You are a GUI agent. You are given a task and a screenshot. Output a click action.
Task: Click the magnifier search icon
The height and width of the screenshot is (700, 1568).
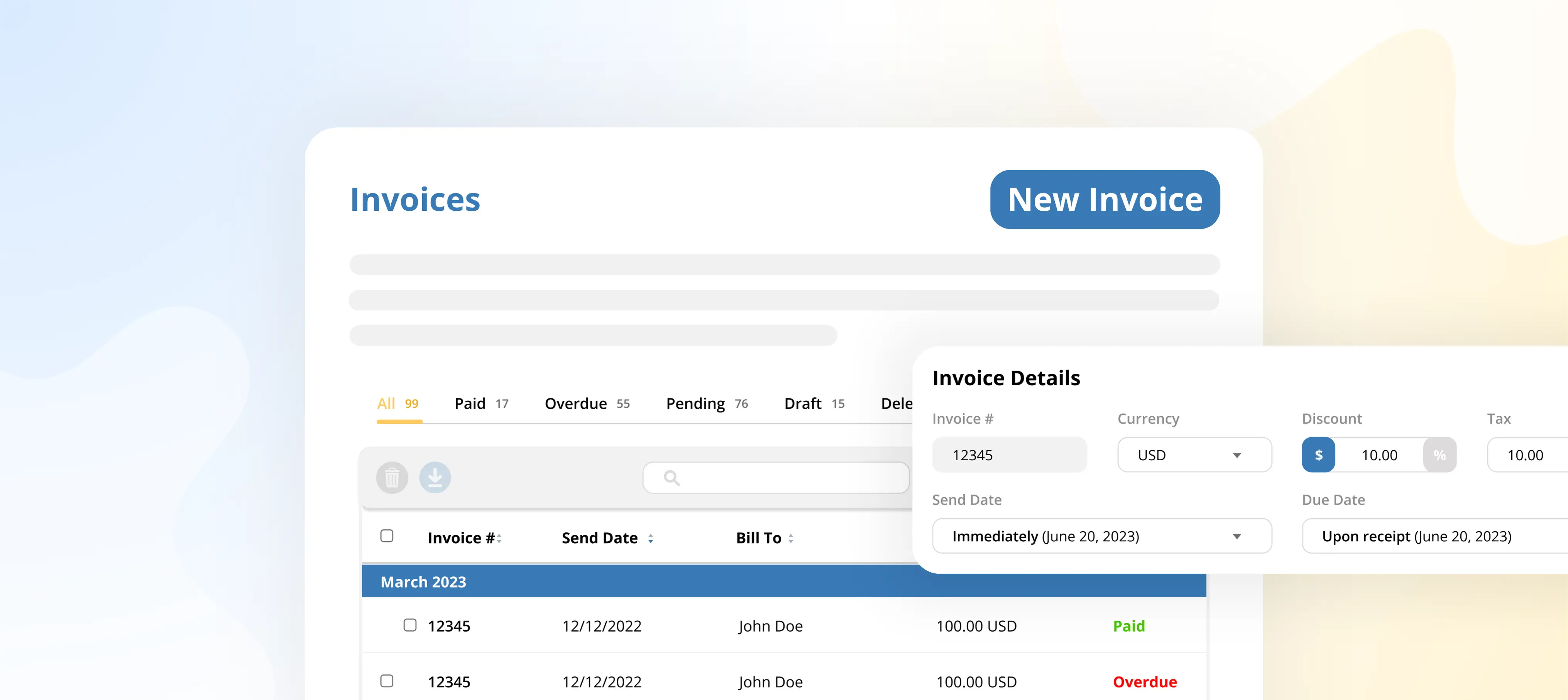[672, 478]
